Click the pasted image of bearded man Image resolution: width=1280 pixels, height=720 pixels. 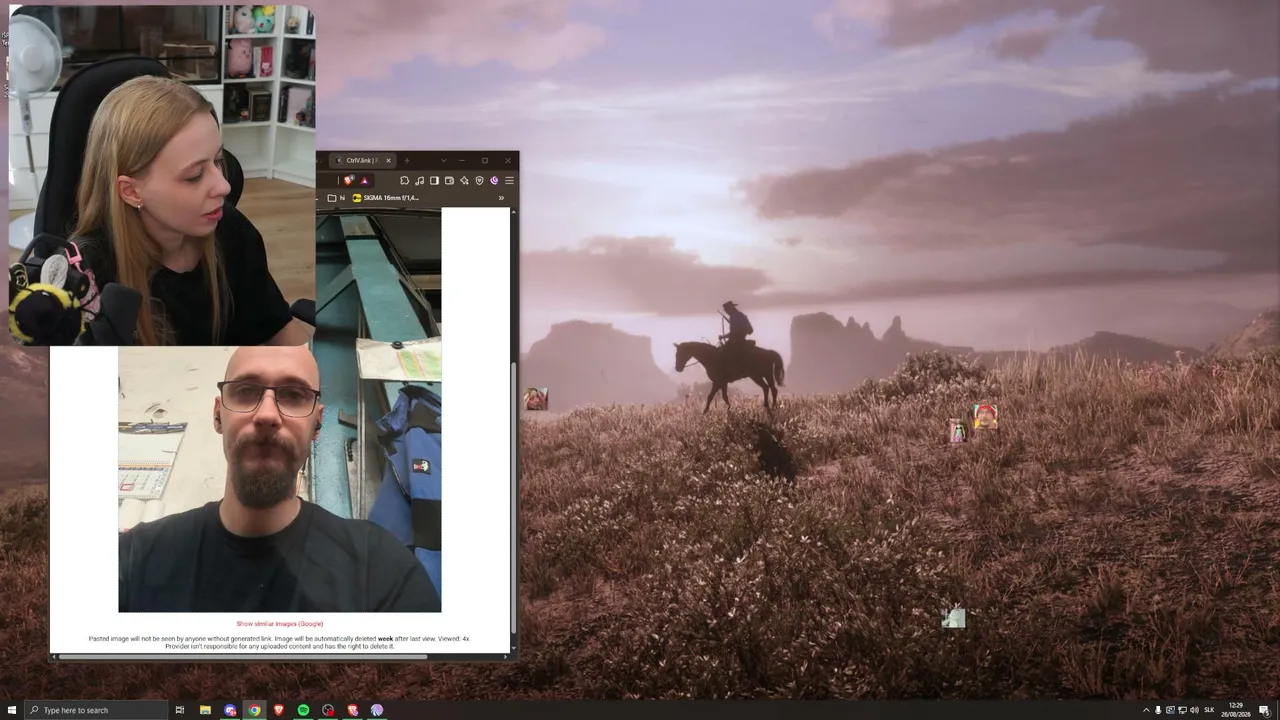click(x=280, y=479)
